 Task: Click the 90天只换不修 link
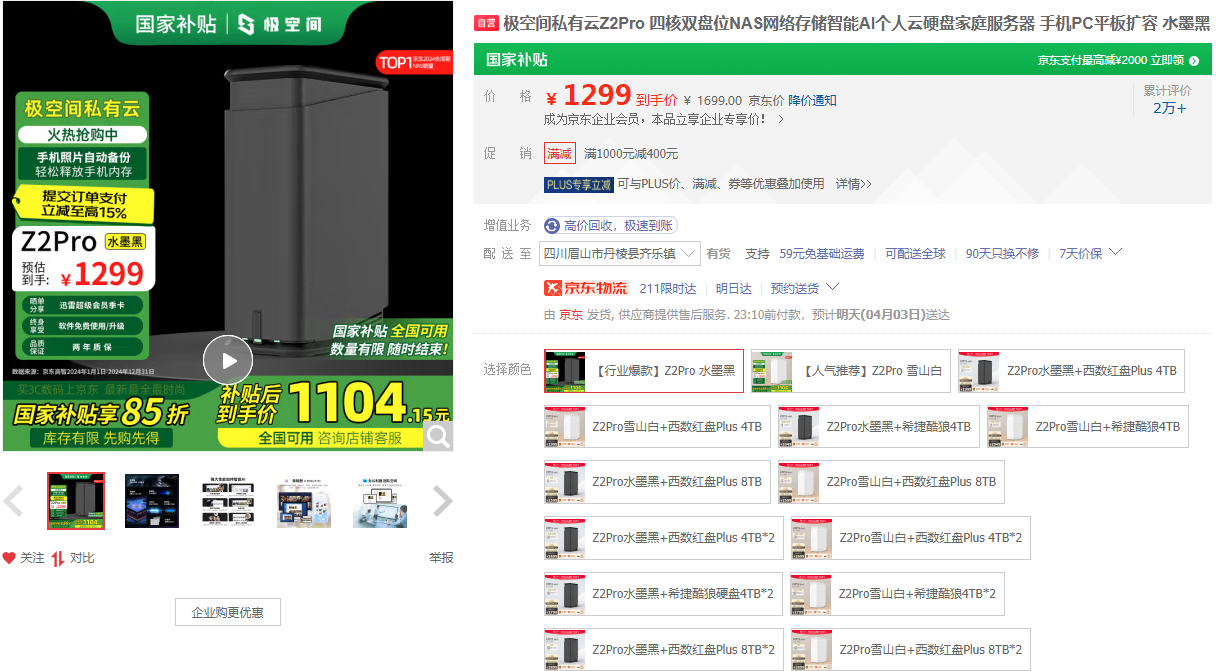[x=1002, y=254]
